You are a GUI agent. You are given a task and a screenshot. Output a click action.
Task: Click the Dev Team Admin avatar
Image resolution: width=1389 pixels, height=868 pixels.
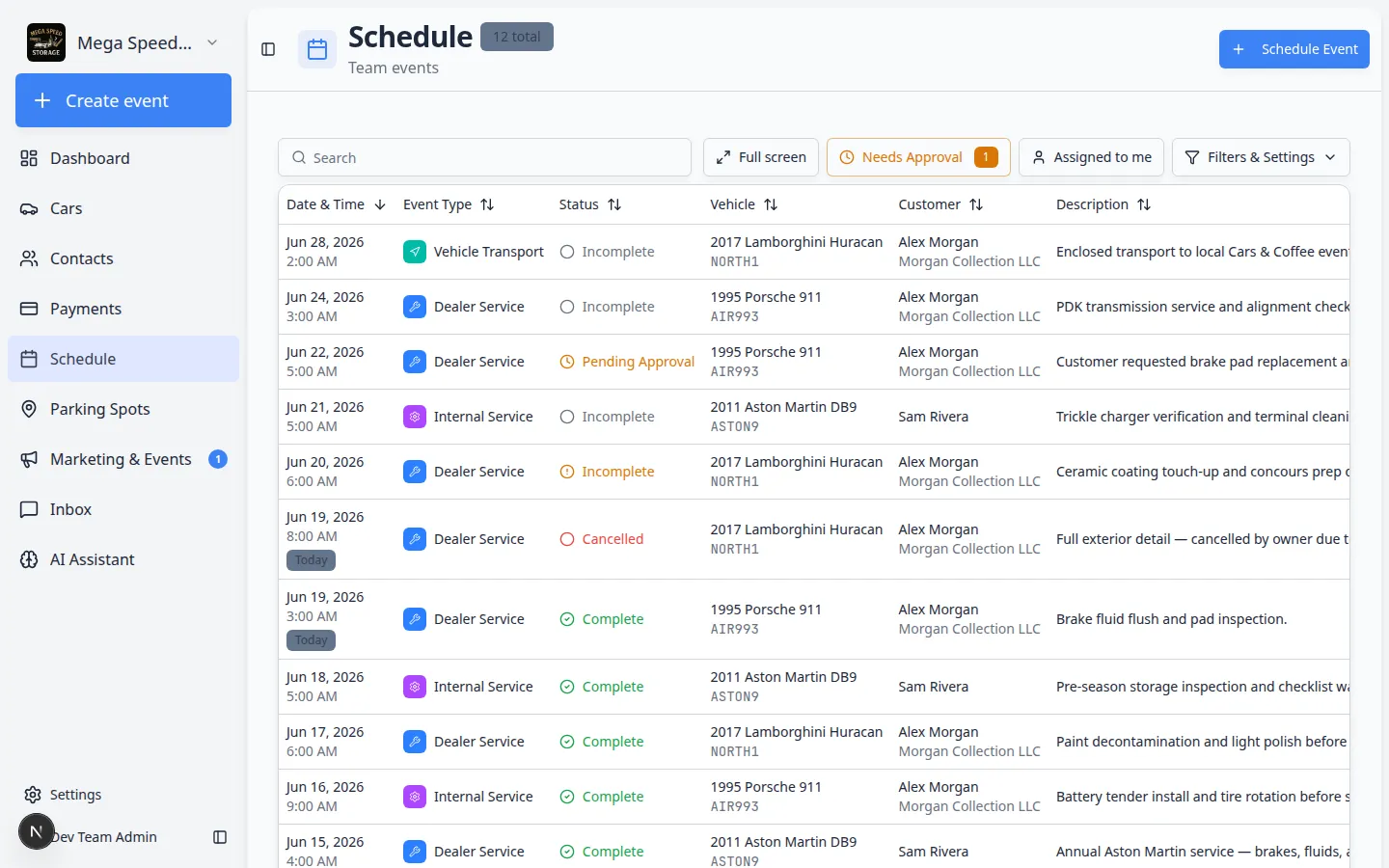[x=37, y=831]
